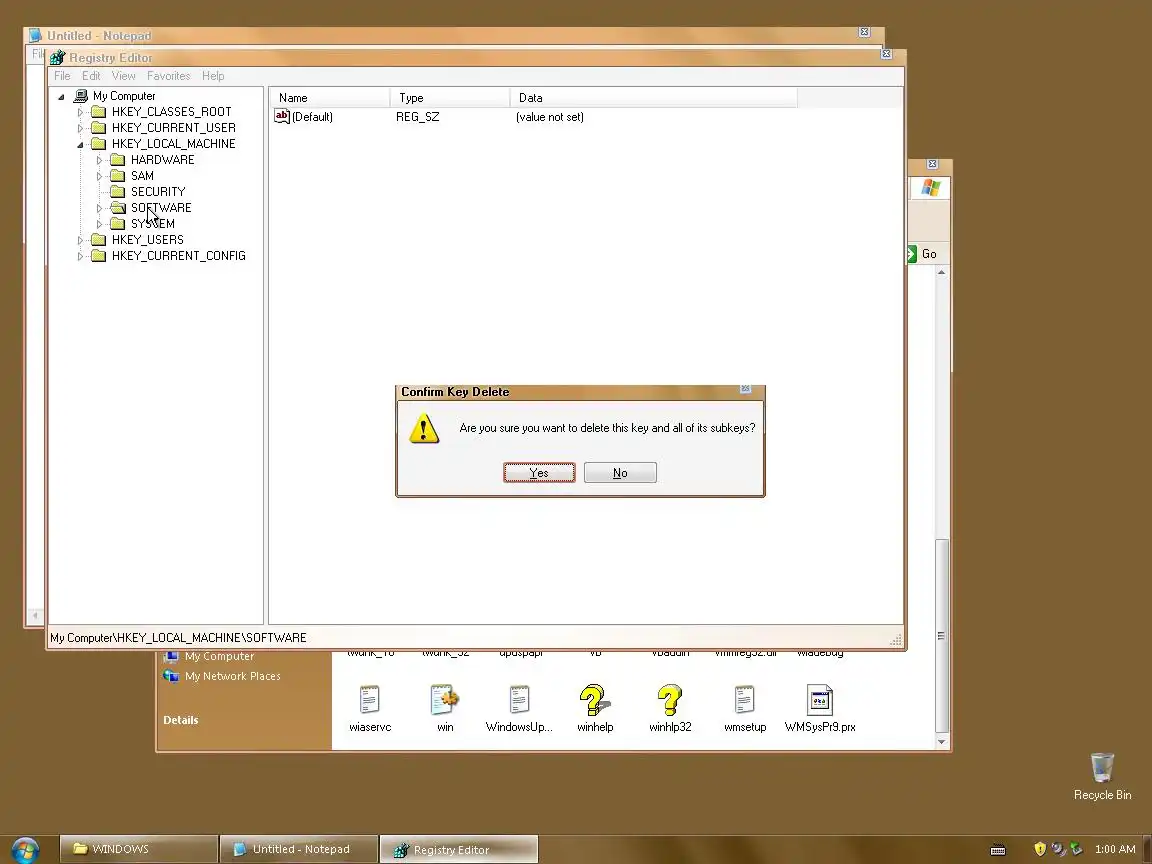
Task: Select the HARDWARE folder icon
Action: click(x=118, y=159)
